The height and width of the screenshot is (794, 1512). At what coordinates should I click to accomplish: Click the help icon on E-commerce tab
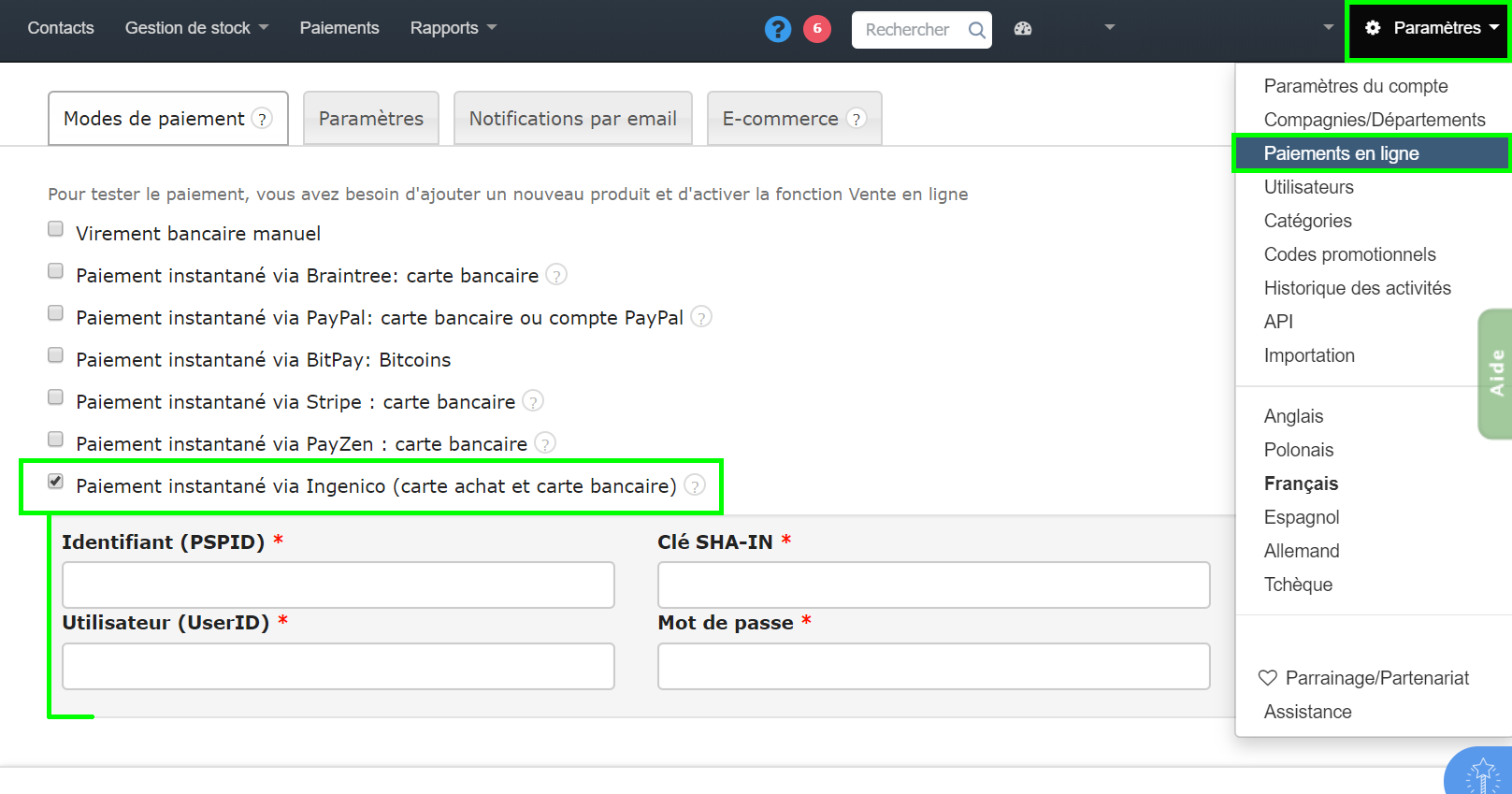click(857, 119)
